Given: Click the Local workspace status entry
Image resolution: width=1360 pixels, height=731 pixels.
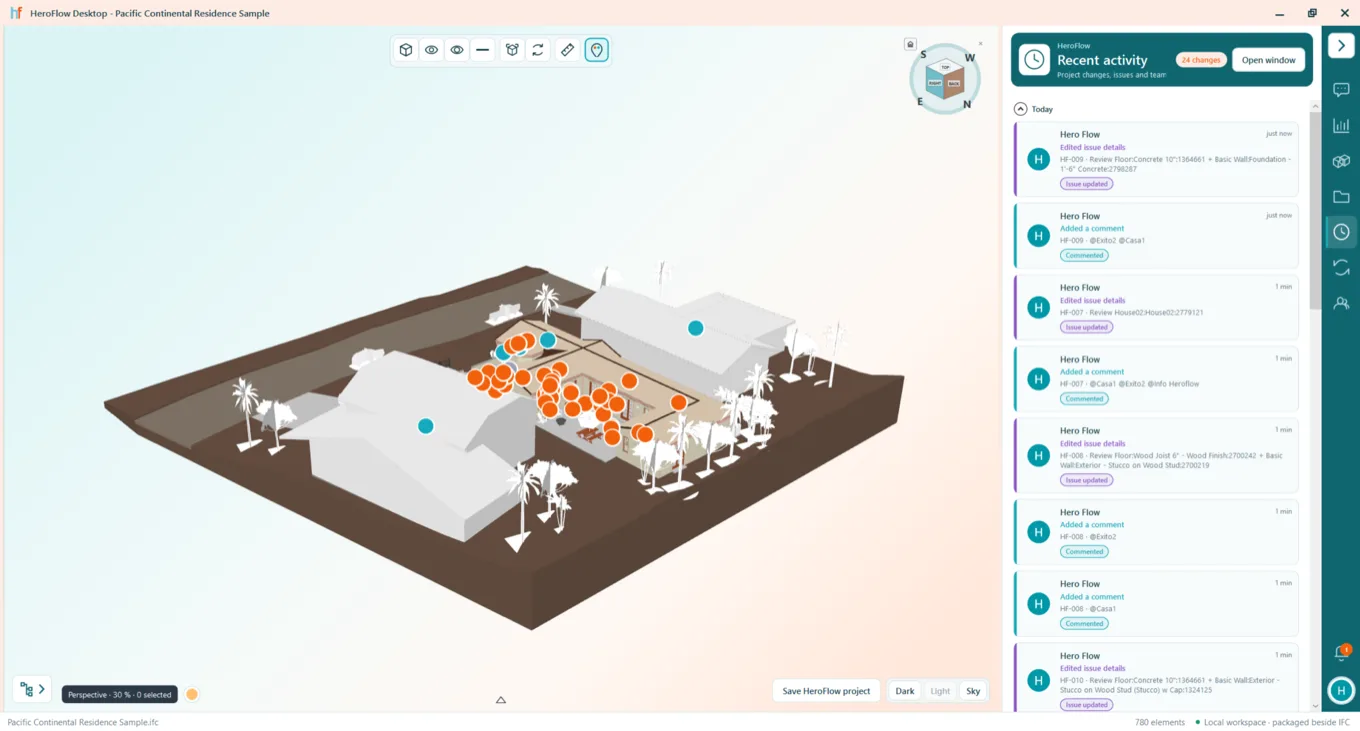Looking at the screenshot, I should [1273, 722].
